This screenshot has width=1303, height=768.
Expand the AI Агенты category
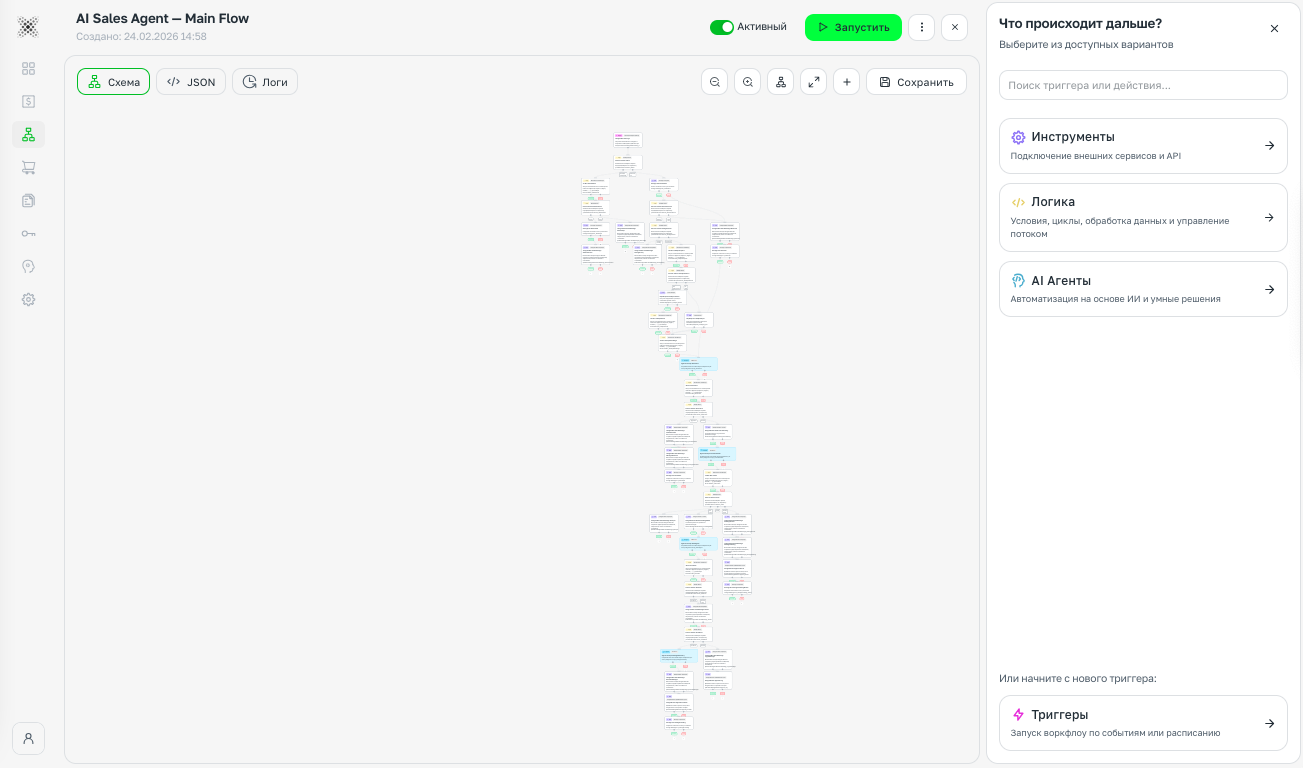point(1142,289)
